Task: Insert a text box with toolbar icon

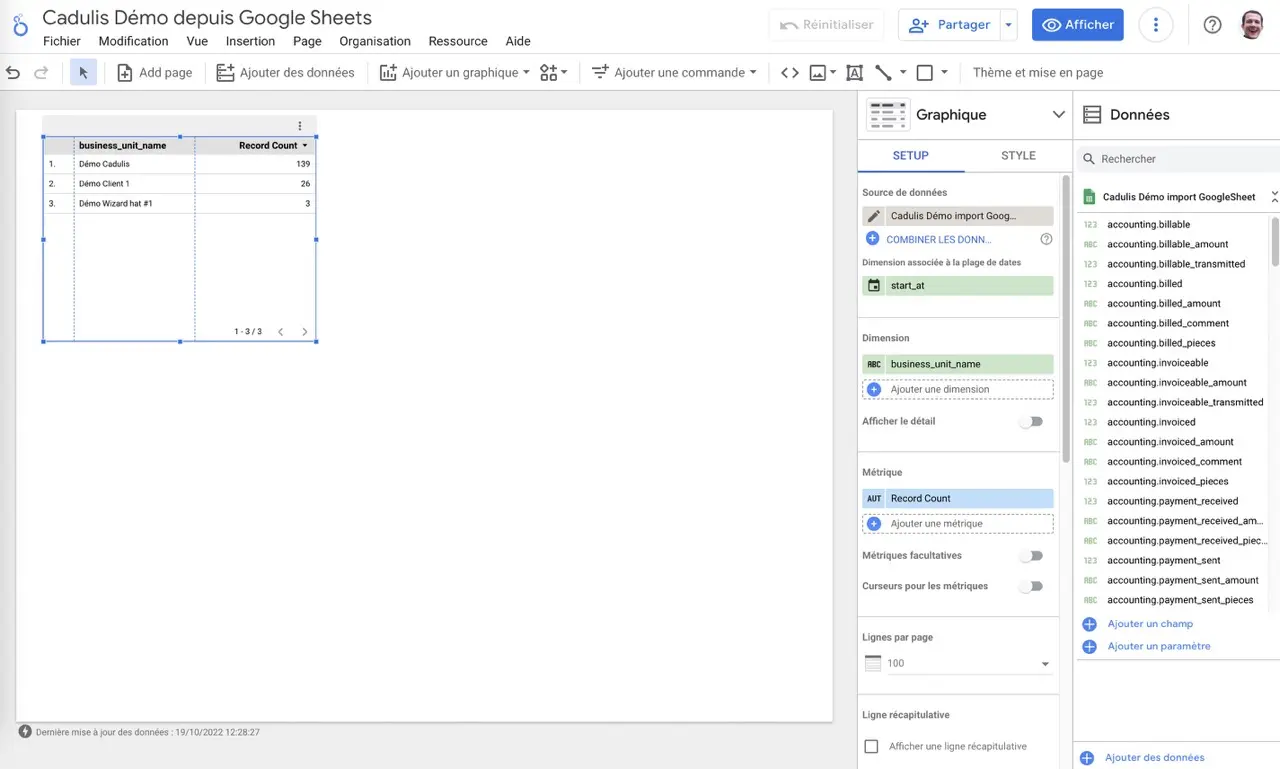Action: point(854,72)
